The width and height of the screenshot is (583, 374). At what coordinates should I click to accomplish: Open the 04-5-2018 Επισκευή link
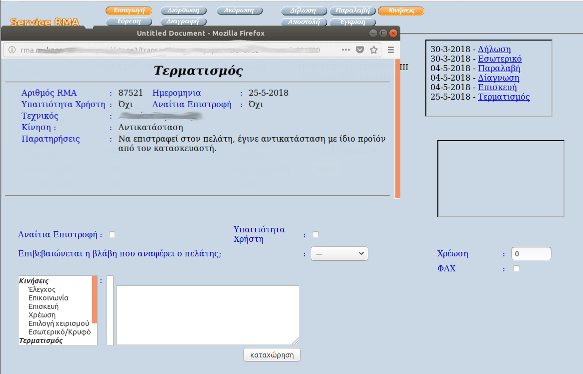click(497, 87)
